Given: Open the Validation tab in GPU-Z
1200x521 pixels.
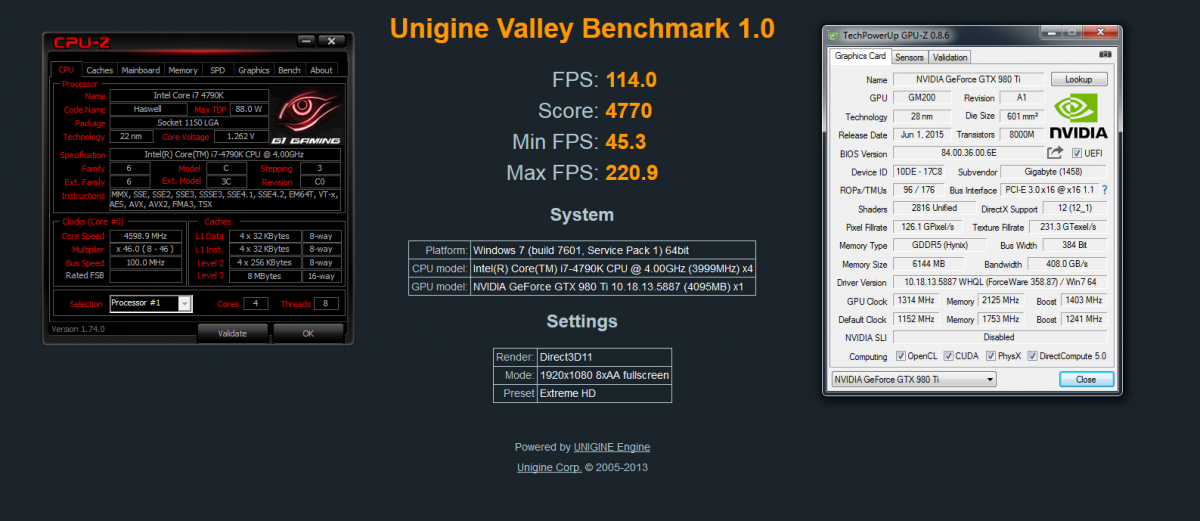Looking at the screenshot, I should point(950,57).
